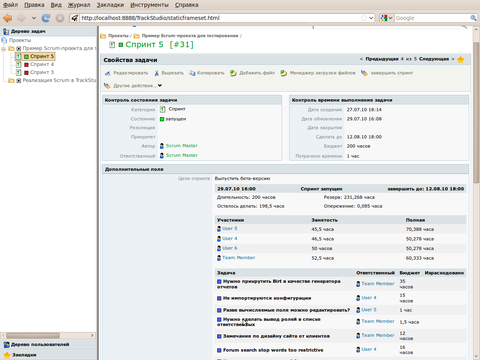Click the завершить спринт icon

coord(364,73)
